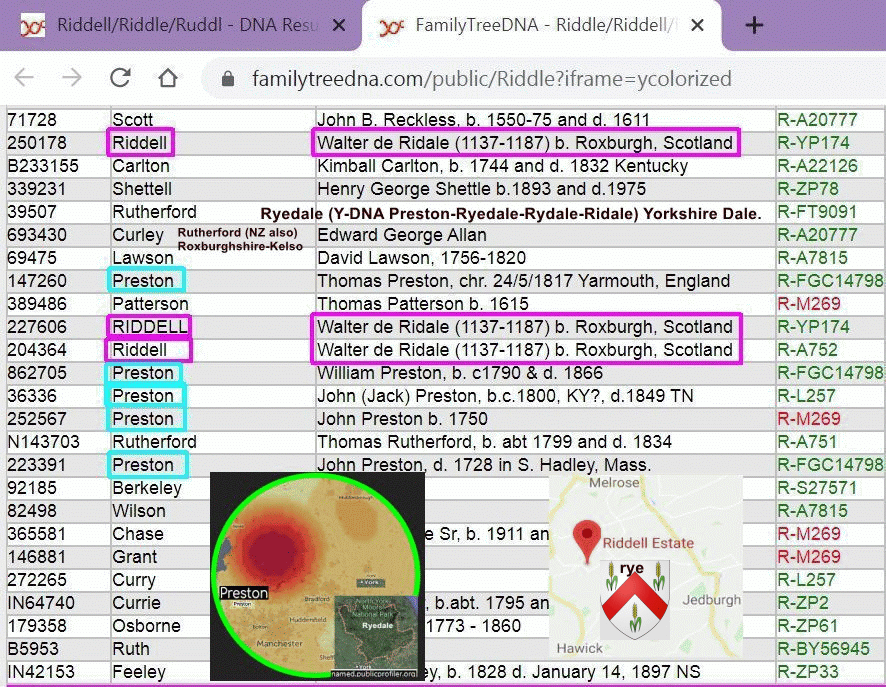Image resolution: width=886 pixels, height=687 pixels.
Task: Click the surname Patterson
Action: (150, 304)
